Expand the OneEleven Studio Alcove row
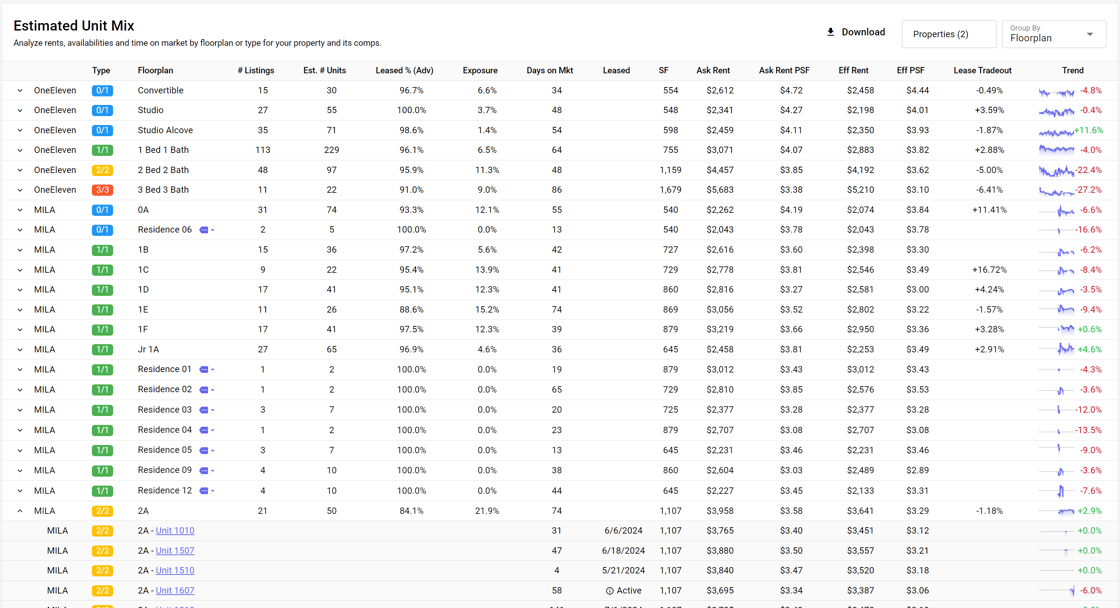Screen dimensions: 1120x608 pyautogui.click(x=20, y=131)
